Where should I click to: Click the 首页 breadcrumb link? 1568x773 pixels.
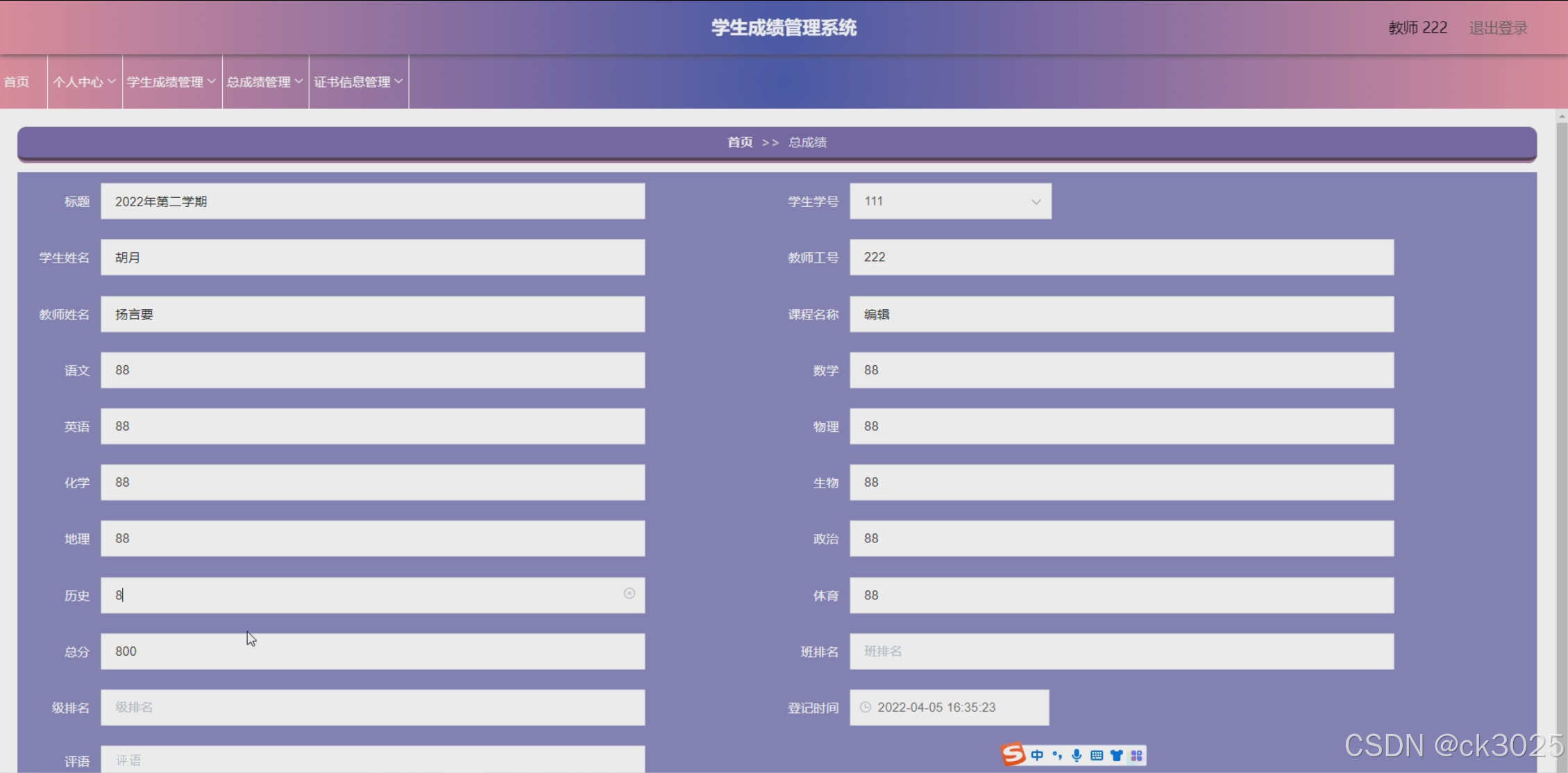point(739,142)
